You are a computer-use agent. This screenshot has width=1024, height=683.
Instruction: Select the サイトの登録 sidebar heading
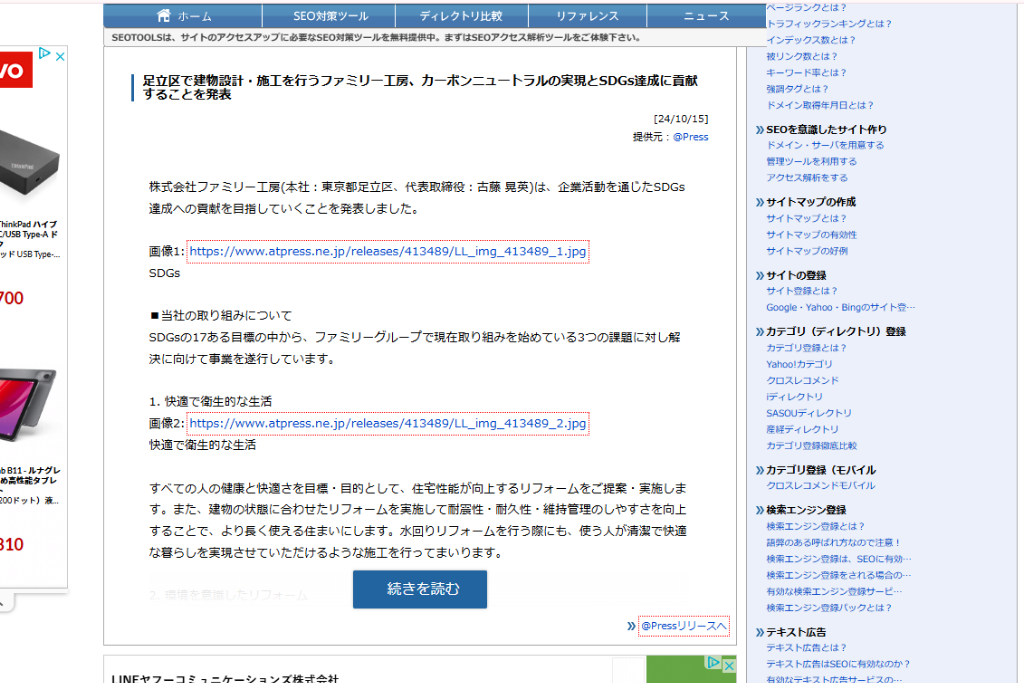[796, 275]
